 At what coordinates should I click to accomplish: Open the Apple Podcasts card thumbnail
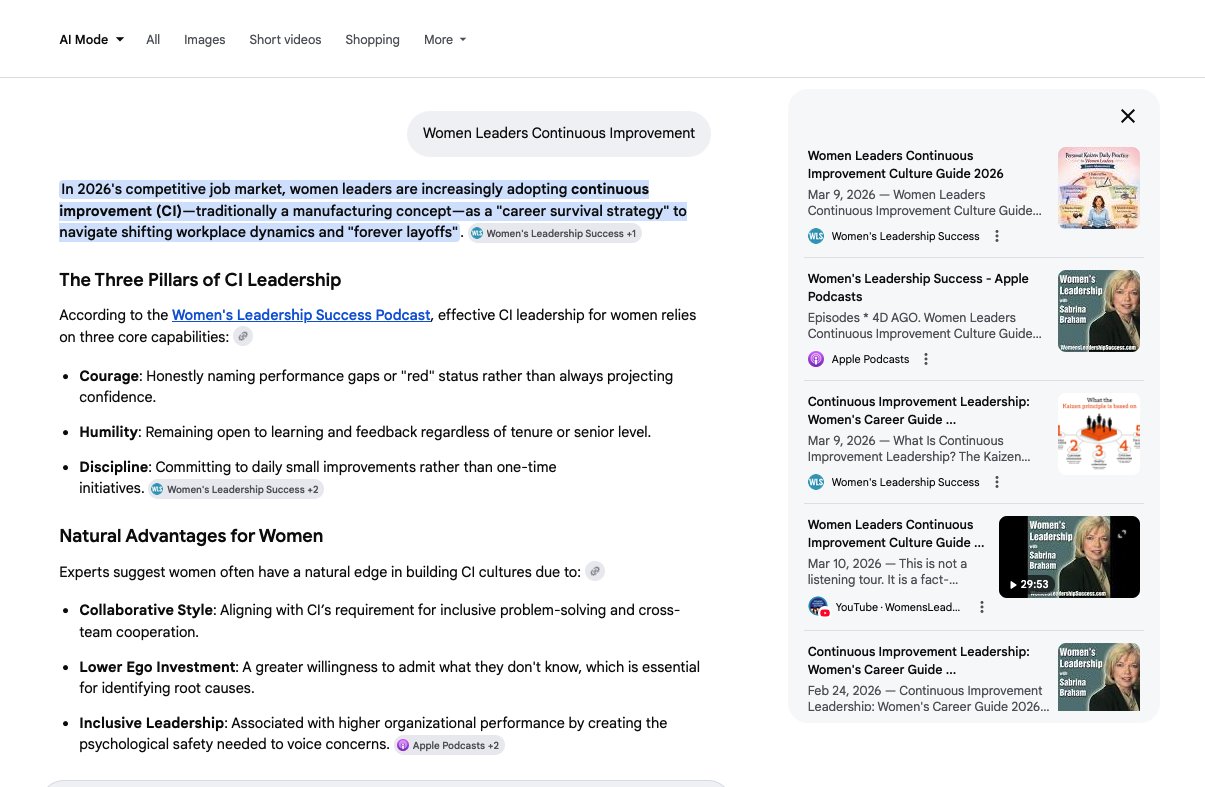pyautogui.click(x=1099, y=311)
